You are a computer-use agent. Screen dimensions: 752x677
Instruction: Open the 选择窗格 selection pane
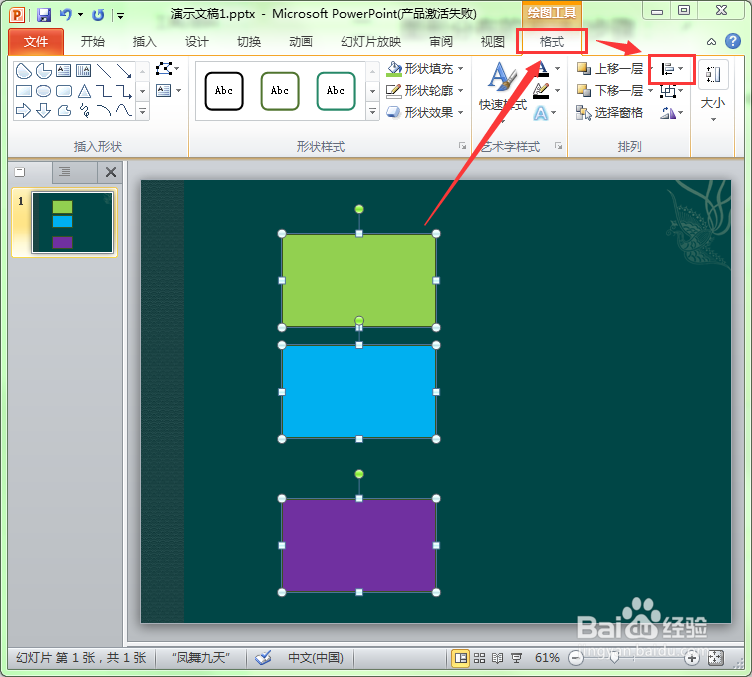point(610,112)
